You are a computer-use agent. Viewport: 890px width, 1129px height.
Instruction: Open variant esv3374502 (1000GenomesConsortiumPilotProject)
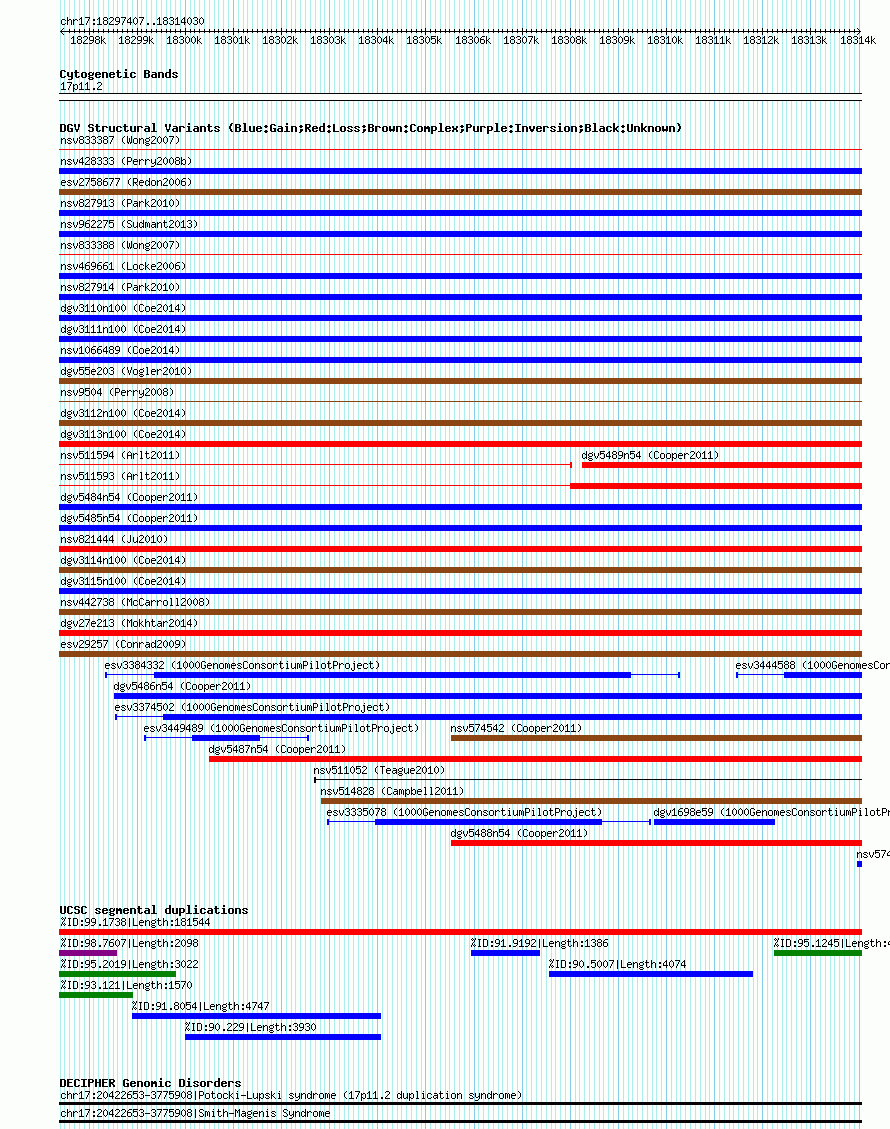click(x=252, y=707)
